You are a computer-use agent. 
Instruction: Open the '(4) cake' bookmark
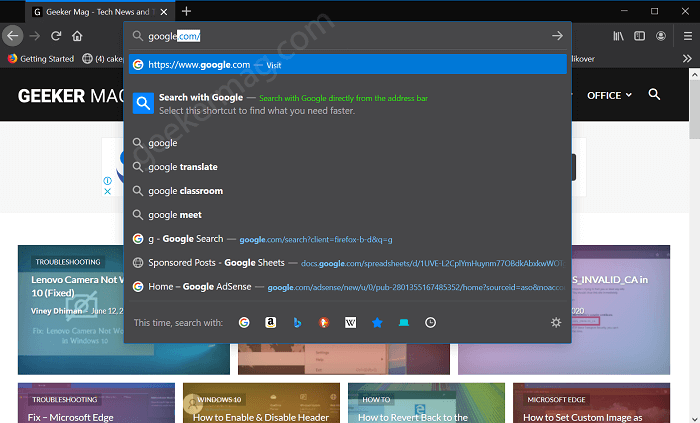[x=102, y=58]
